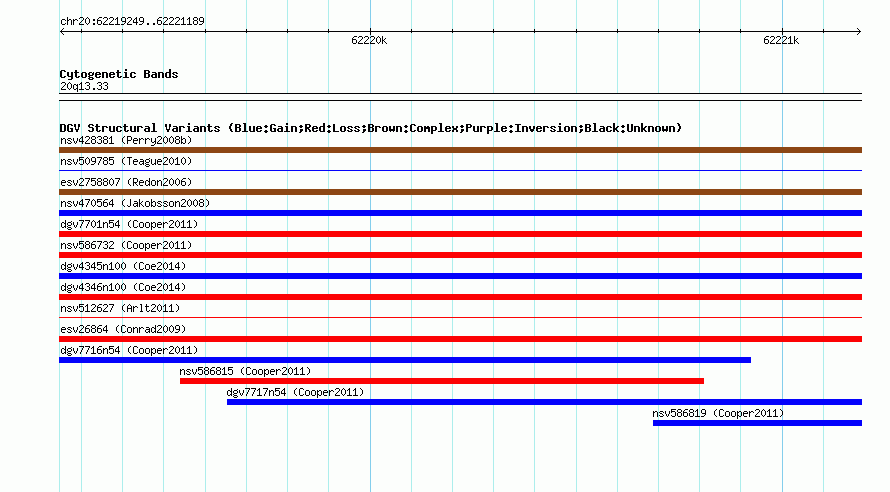Click the right arrow on the ruler

click(x=858, y=32)
